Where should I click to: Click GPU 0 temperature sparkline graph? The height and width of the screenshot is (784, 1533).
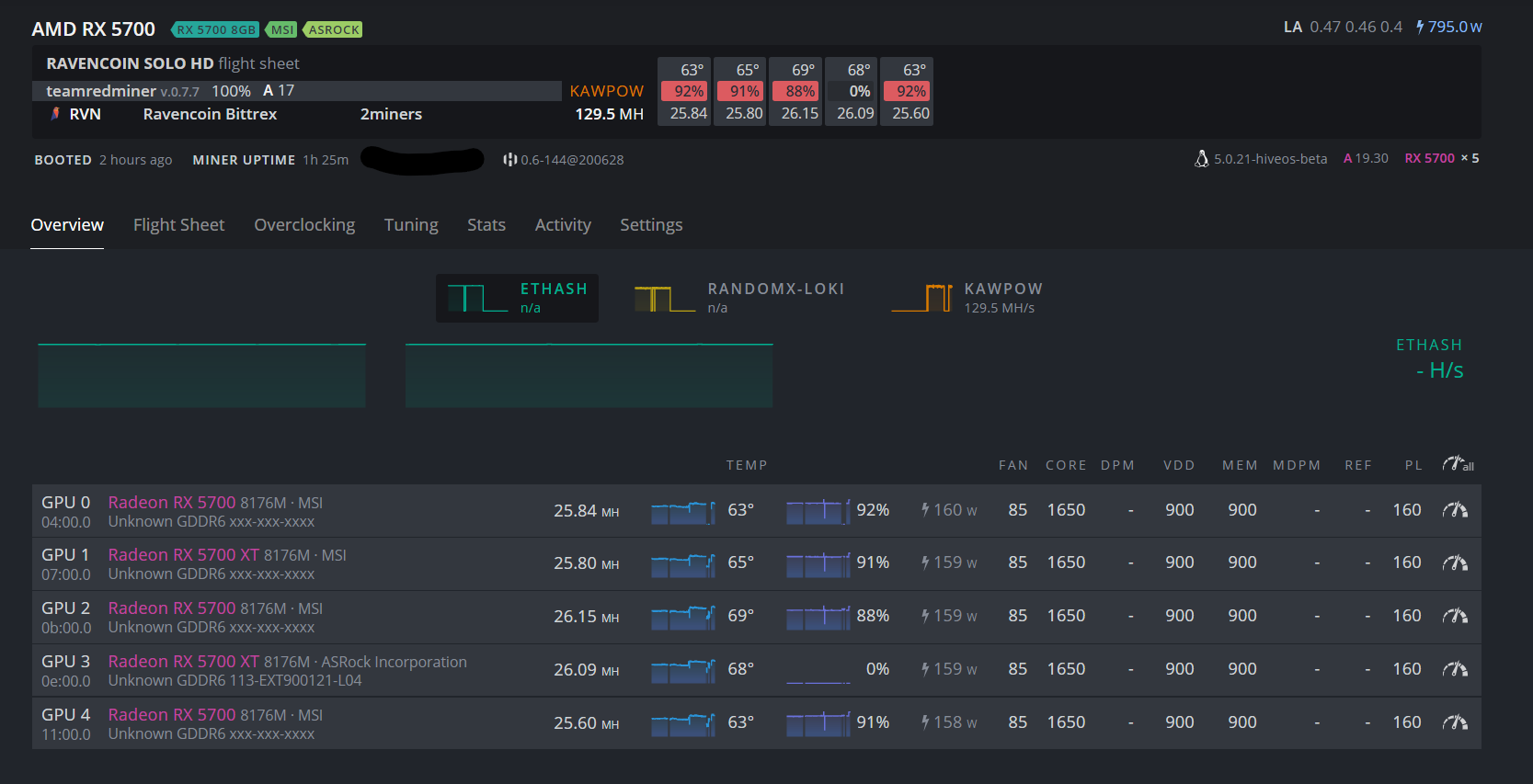[683, 511]
